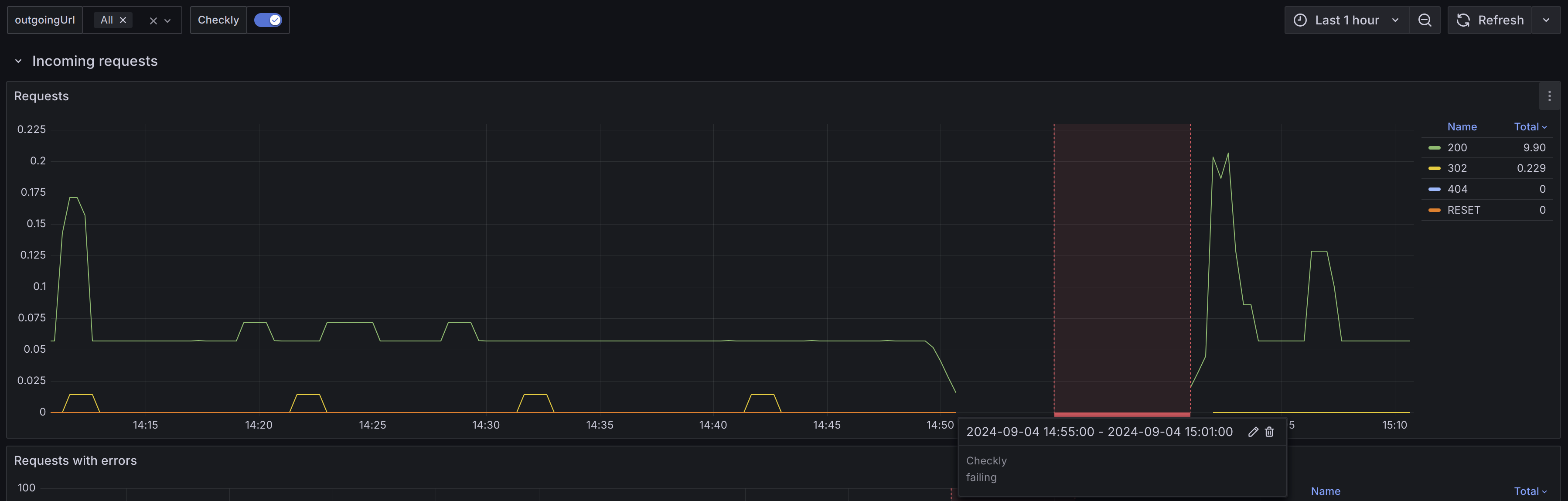Viewport: 1568px width, 501px height.
Task: Toggle the Checkly annotation switch
Action: pos(268,20)
